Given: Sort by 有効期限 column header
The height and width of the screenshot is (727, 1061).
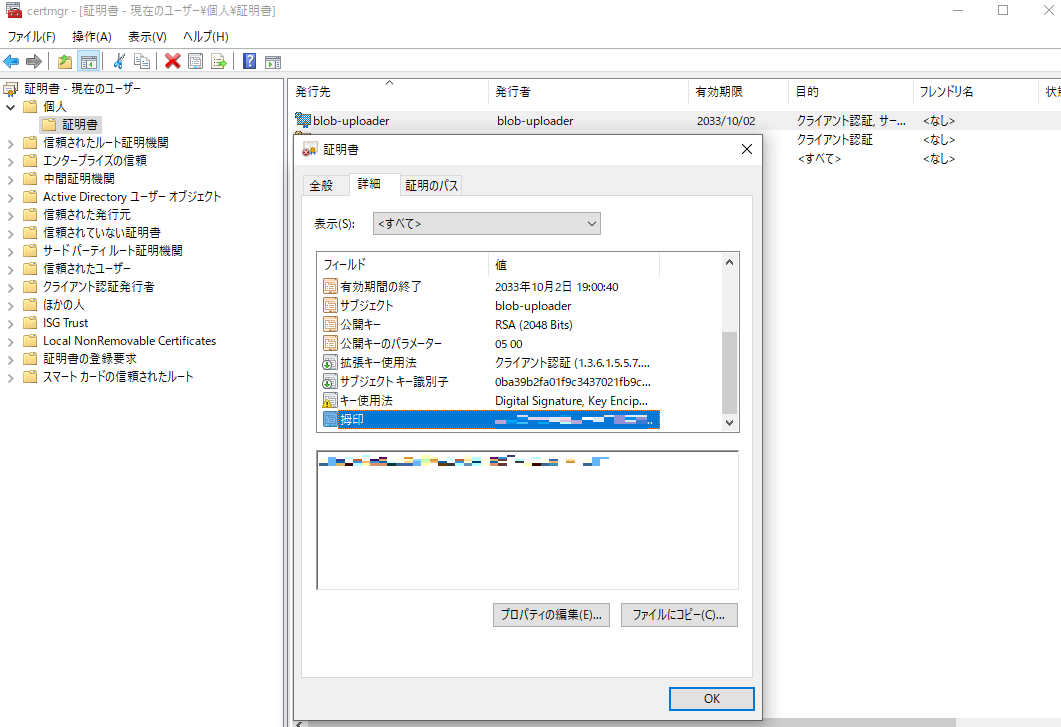Looking at the screenshot, I should point(738,91).
